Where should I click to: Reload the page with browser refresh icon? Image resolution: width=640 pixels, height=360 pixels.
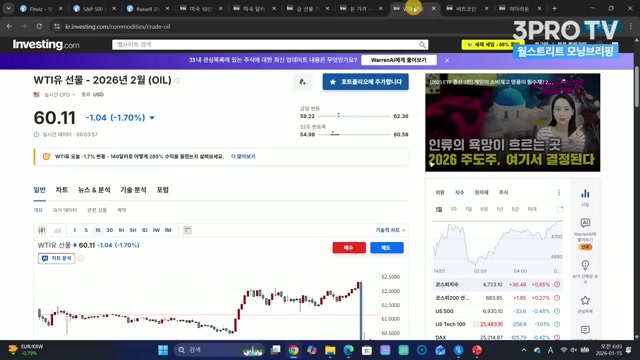[x=39, y=26]
